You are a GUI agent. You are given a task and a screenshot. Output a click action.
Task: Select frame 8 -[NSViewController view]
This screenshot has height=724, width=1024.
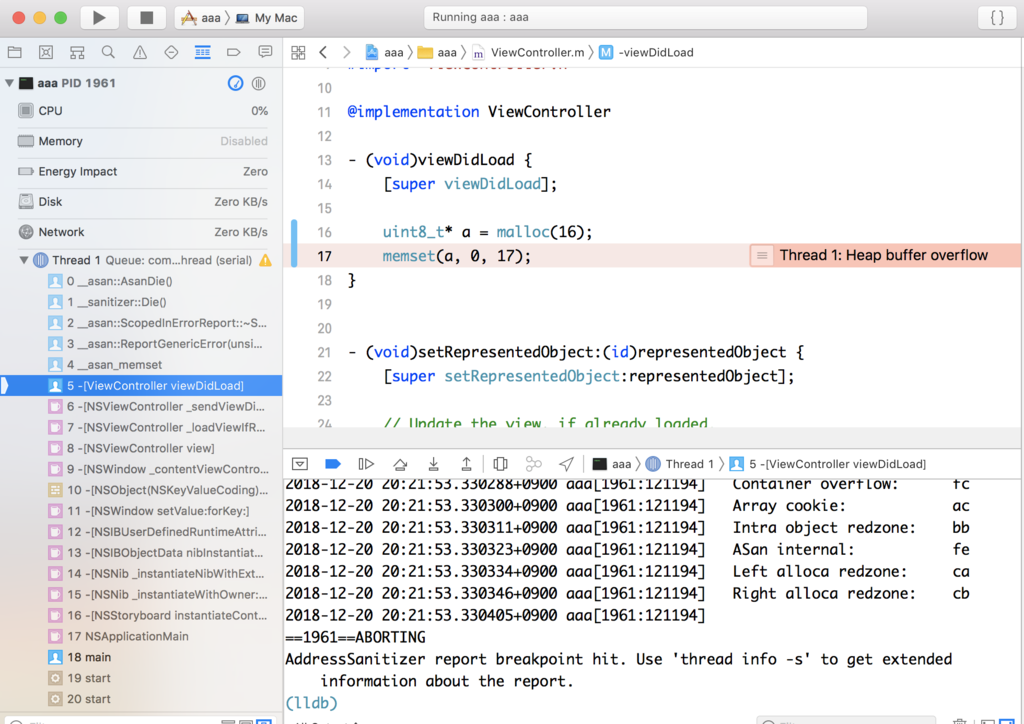[x=141, y=449]
